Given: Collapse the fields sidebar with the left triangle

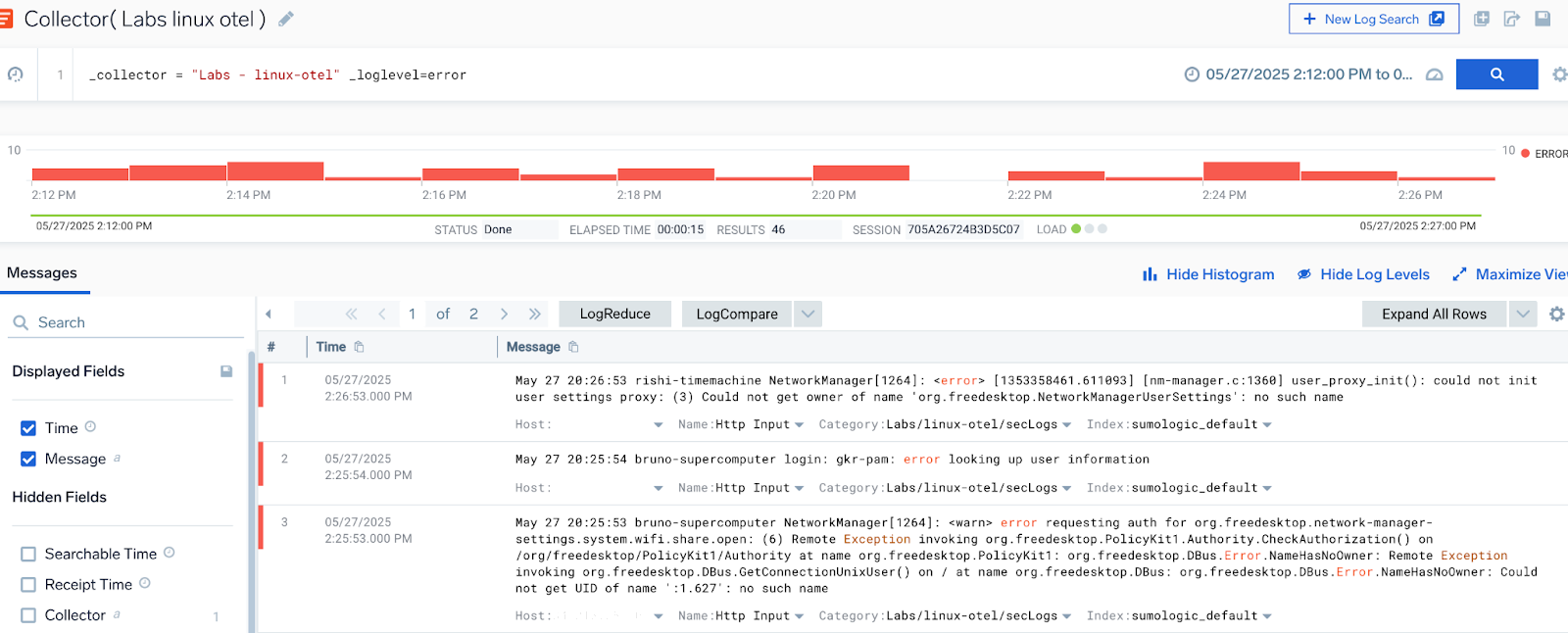Looking at the screenshot, I should (x=269, y=314).
